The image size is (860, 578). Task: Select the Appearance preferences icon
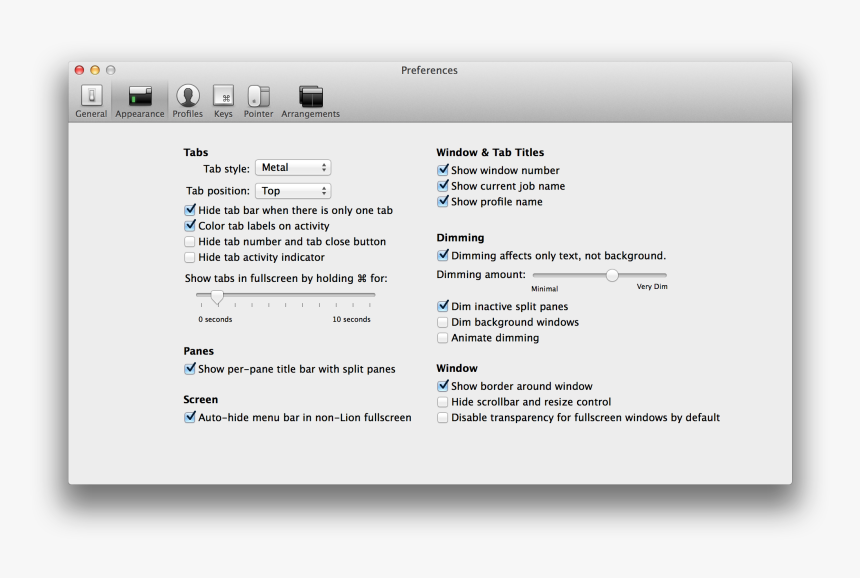pos(139,96)
